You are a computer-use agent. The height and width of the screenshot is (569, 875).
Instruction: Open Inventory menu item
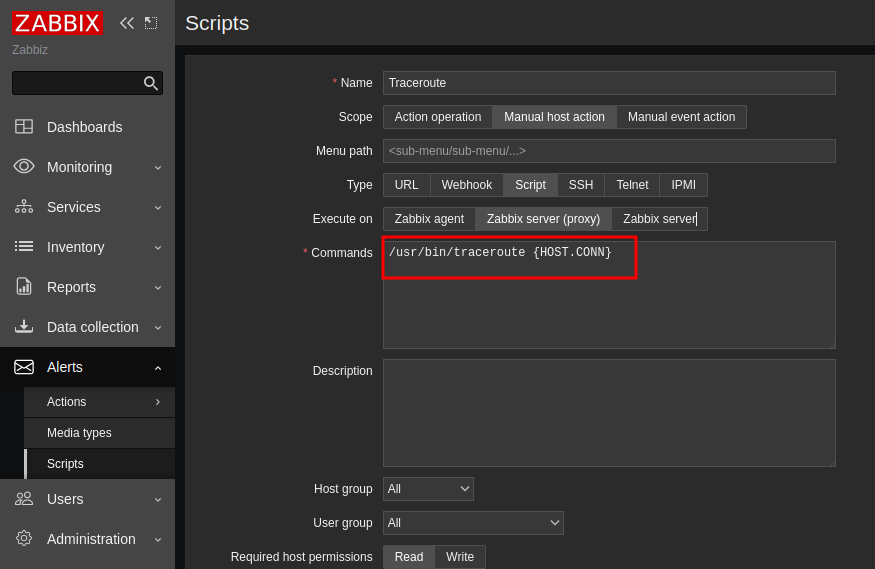(x=88, y=247)
